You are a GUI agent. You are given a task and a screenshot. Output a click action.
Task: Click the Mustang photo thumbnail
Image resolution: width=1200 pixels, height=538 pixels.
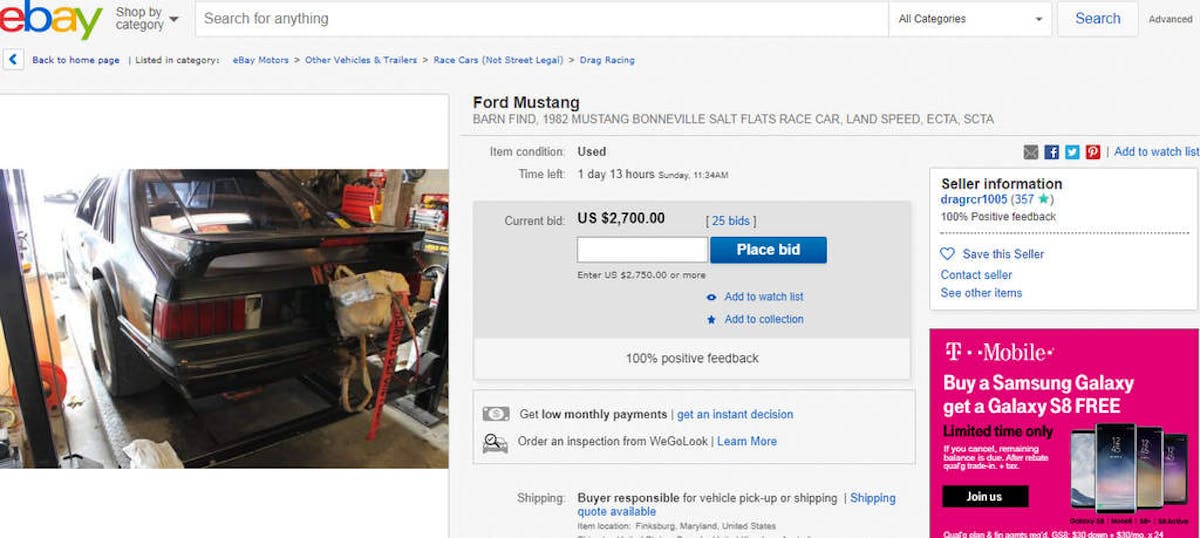[x=224, y=320]
